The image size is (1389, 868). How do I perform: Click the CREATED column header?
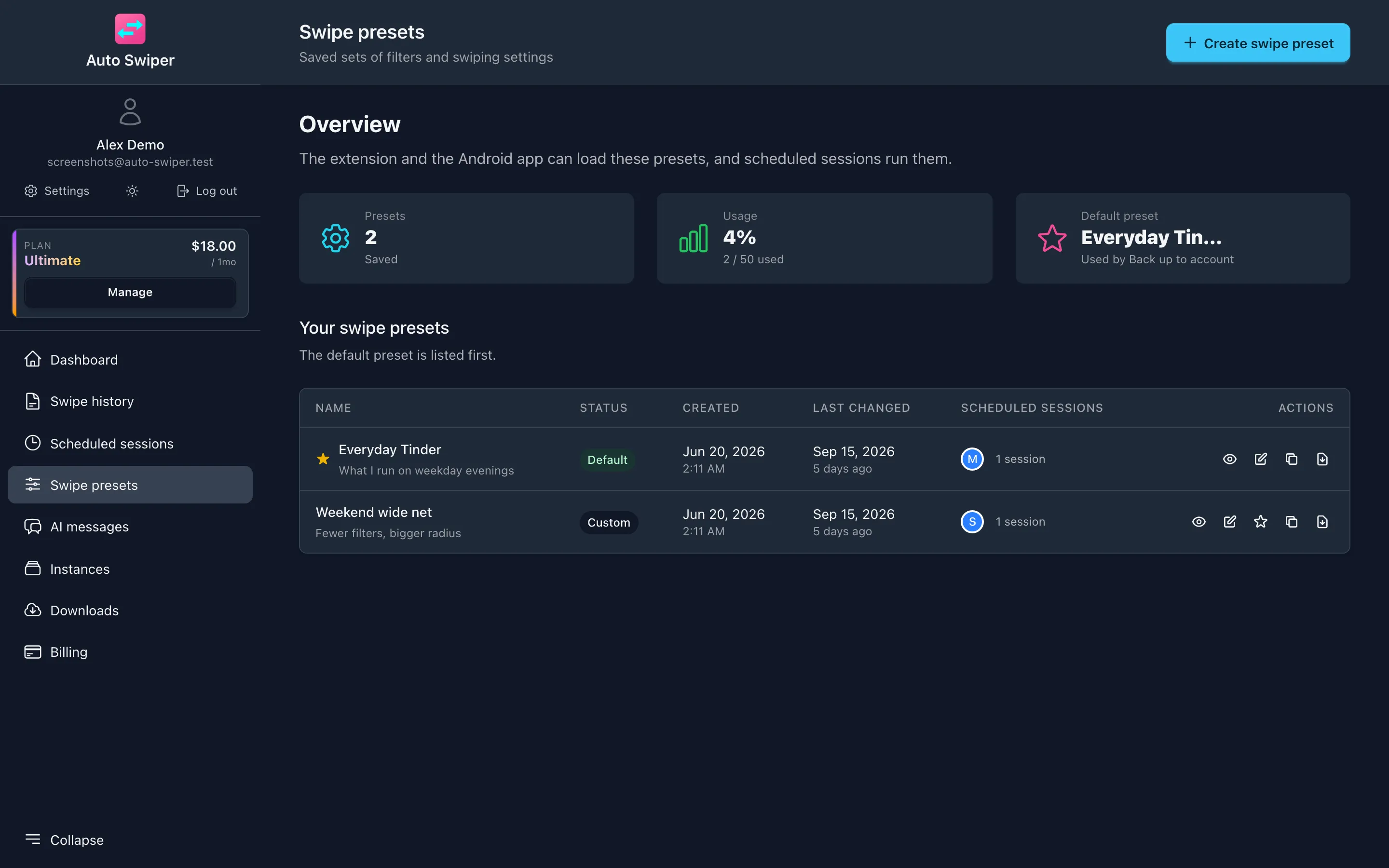(710, 407)
